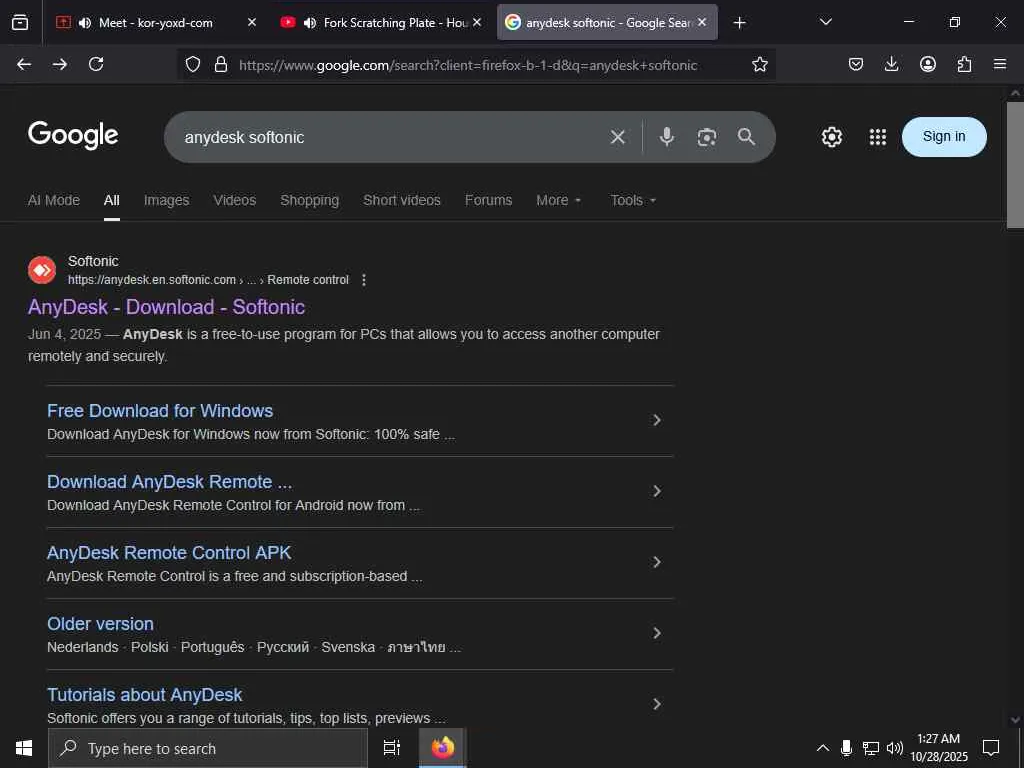Show hidden system tray icons
Screen dimensions: 1024x768
pos(823,748)
